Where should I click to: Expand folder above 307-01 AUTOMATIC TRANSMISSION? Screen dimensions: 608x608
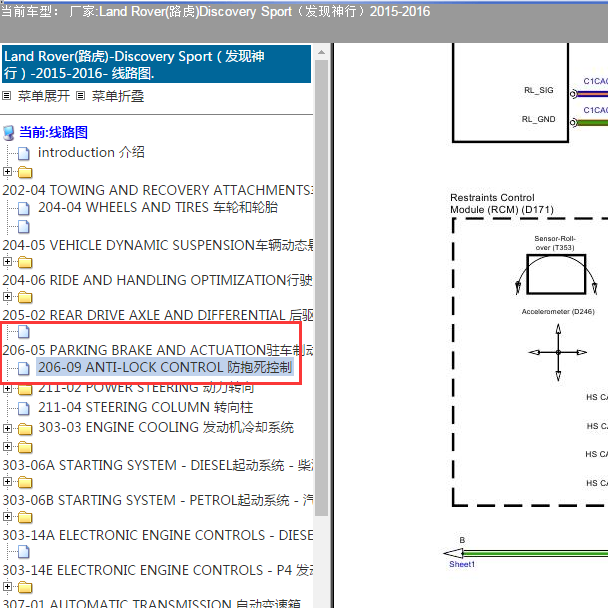coord(7,586)
